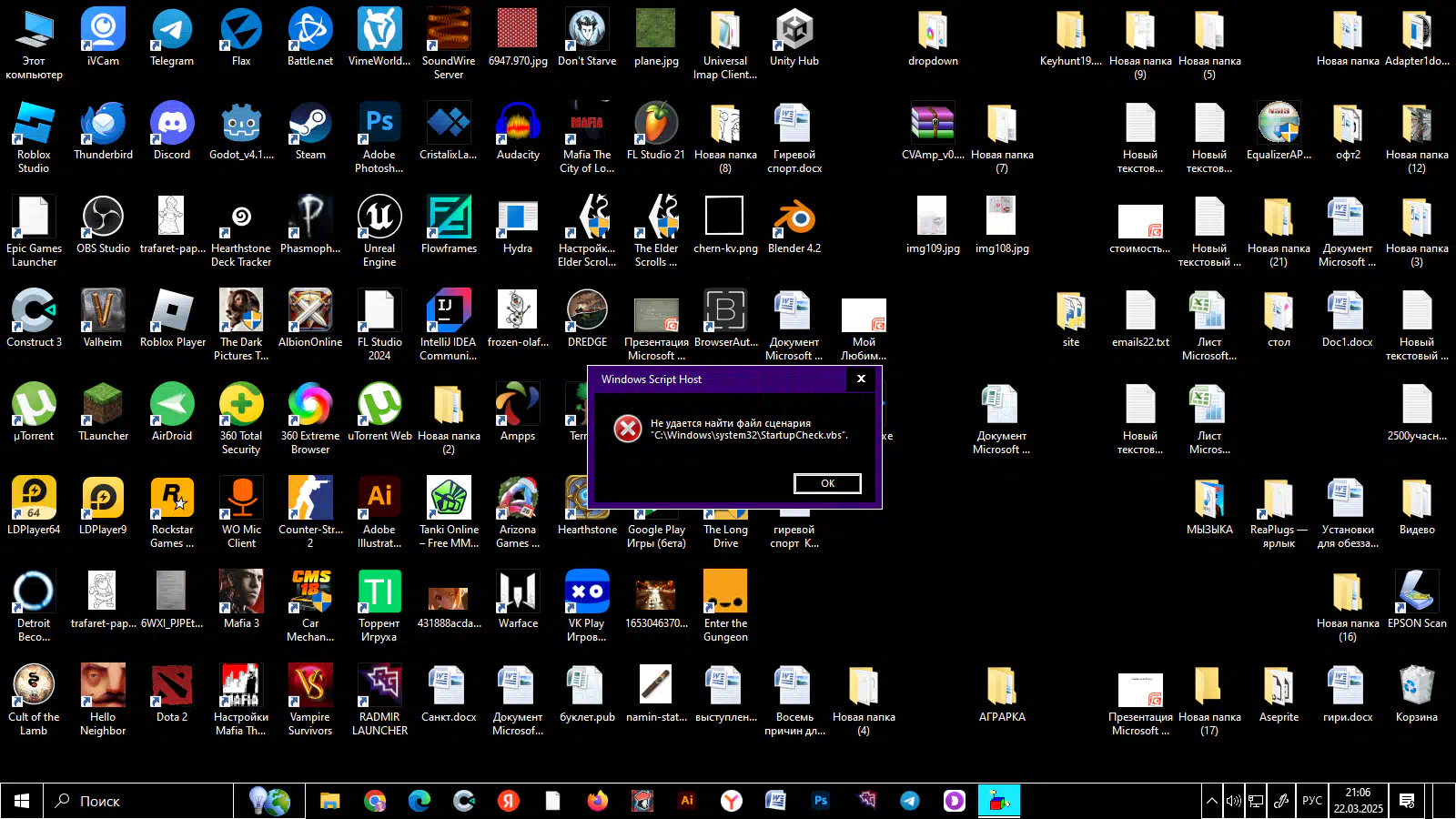Select the АГРАРКА folder
Viewport: 1456px width, 819px height.
click(1002, 694)
